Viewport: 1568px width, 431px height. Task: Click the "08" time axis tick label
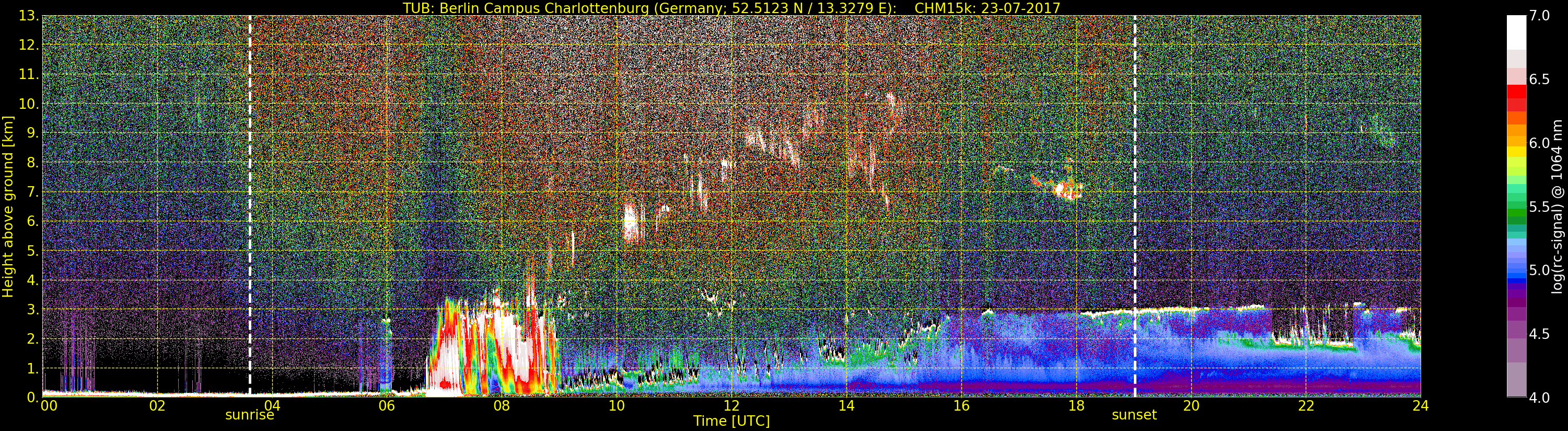pyautogui.click(x=502, y=406)
